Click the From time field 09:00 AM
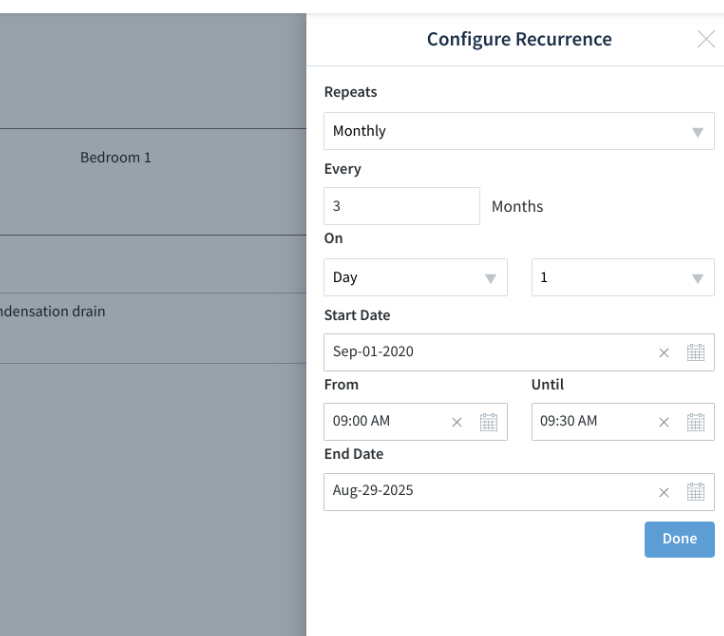Image resolution: width=724 pixels, height=636 pixels. click(416, 422)
